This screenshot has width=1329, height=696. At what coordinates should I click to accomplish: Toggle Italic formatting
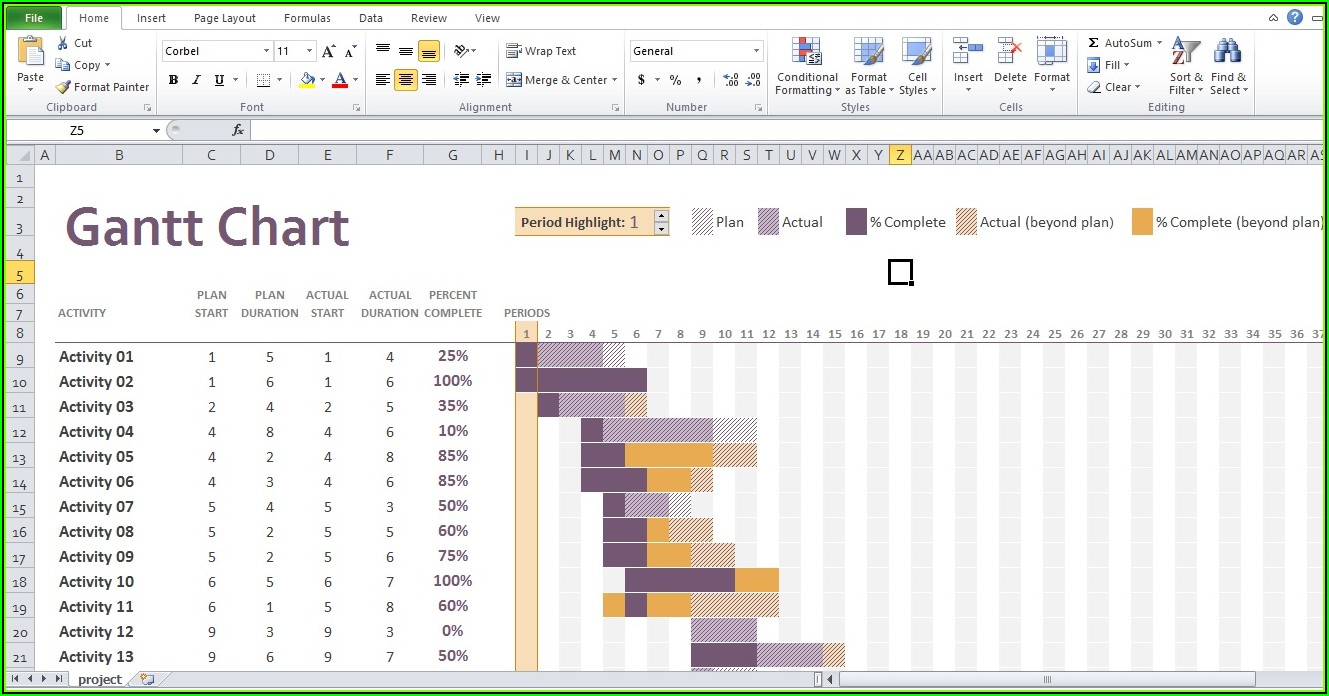tap(196, 80)
